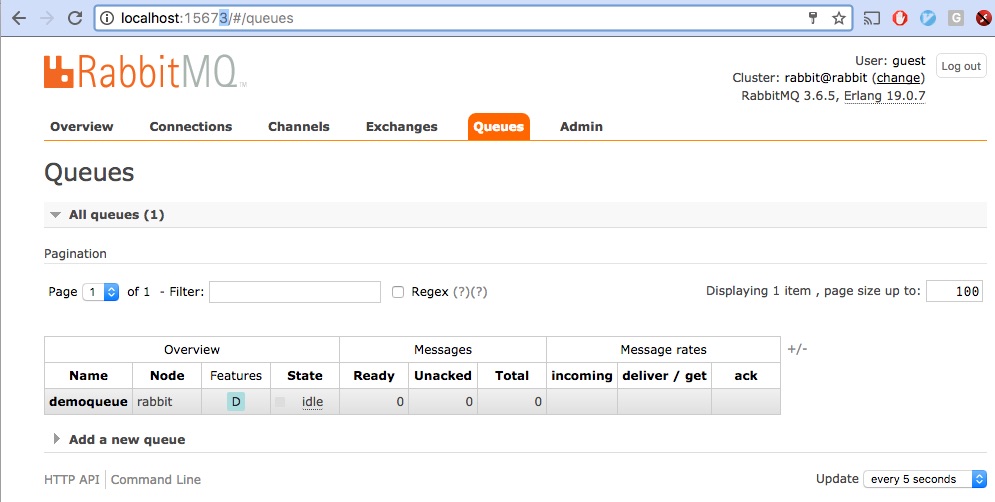Sort by the Name column header

tap(88, 376)
